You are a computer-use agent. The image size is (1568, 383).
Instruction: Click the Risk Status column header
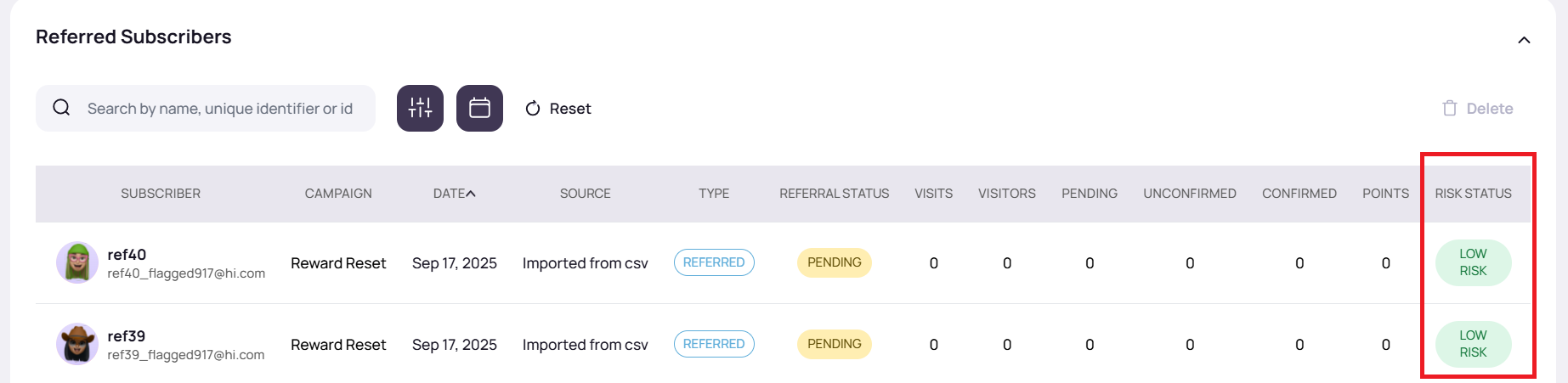point(1473,194)
